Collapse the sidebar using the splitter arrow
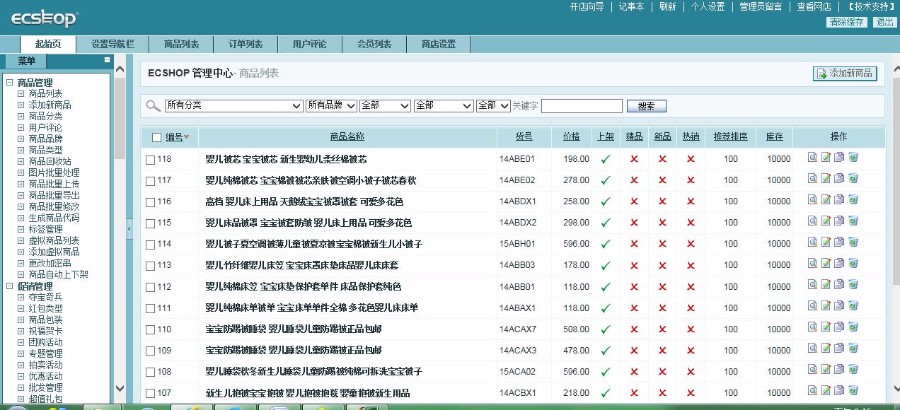The height and width of the screenshot is (410, 900). (x=129, y=229)
